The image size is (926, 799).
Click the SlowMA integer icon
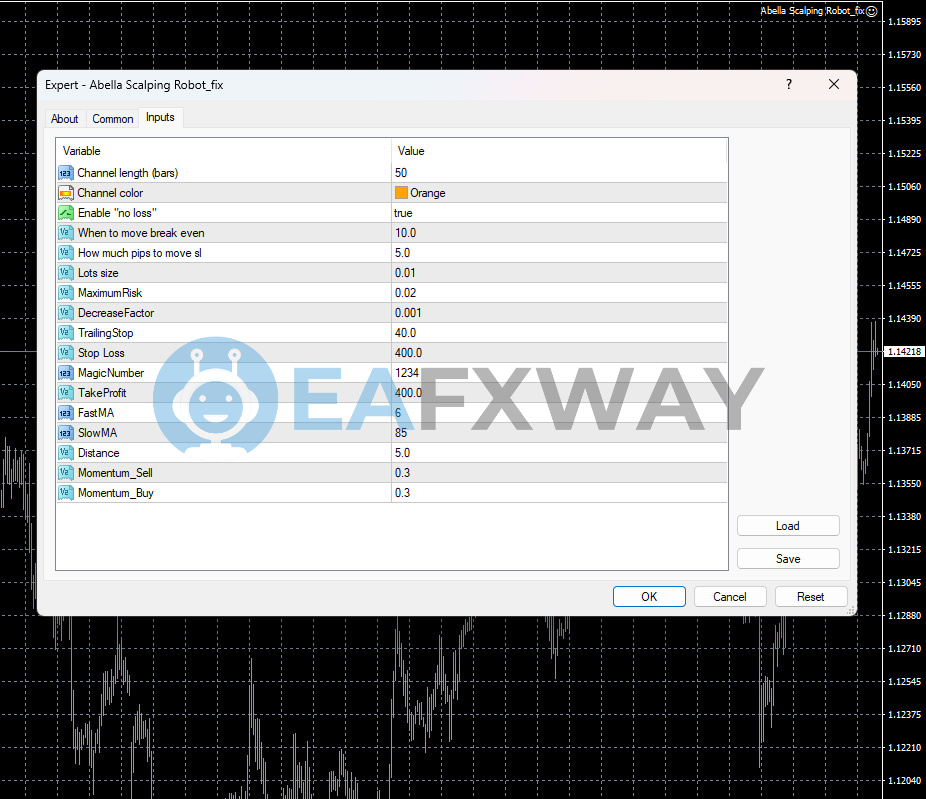coord(66,433)
